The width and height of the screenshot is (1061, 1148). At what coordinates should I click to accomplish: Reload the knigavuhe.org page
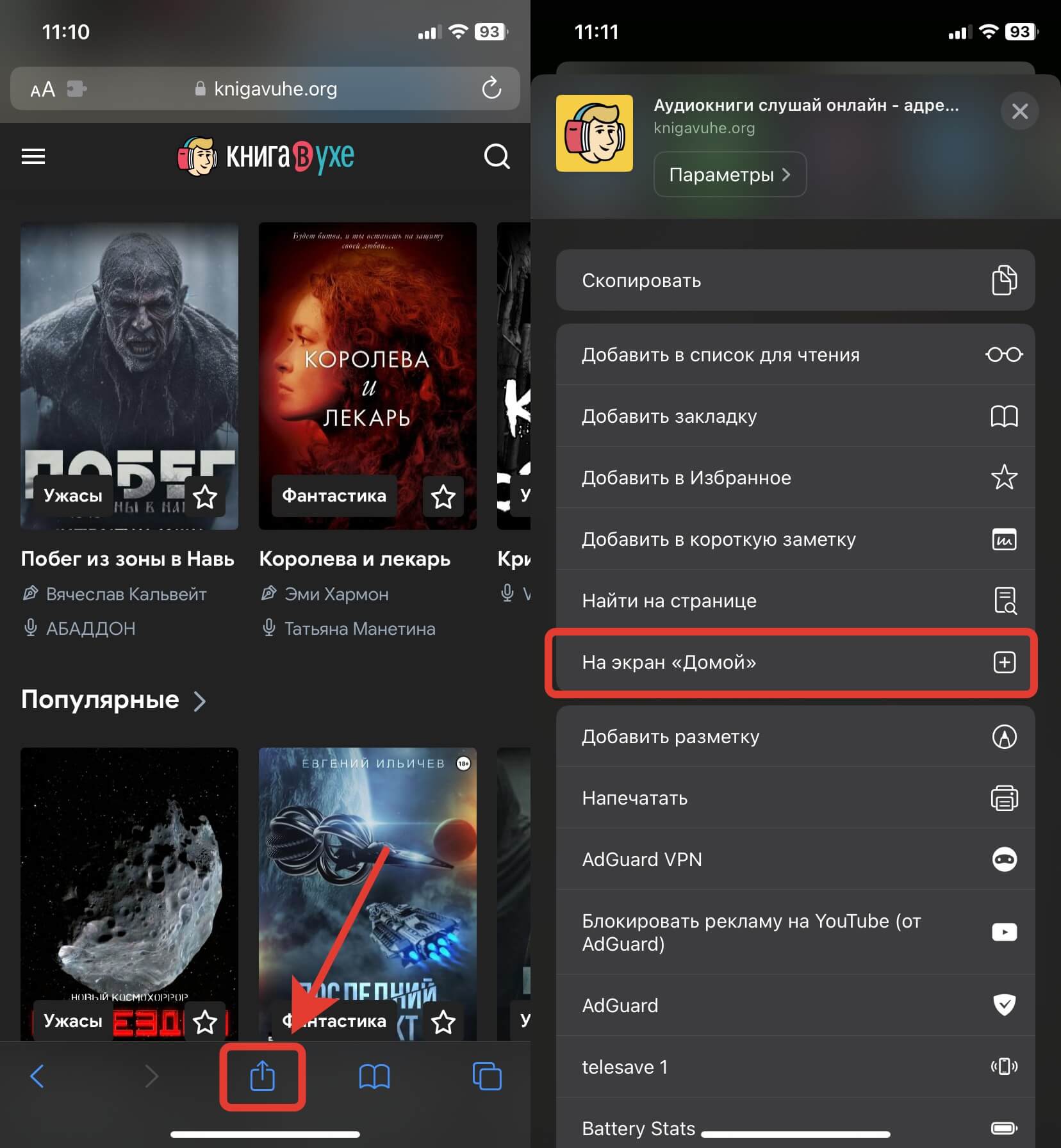491,88
